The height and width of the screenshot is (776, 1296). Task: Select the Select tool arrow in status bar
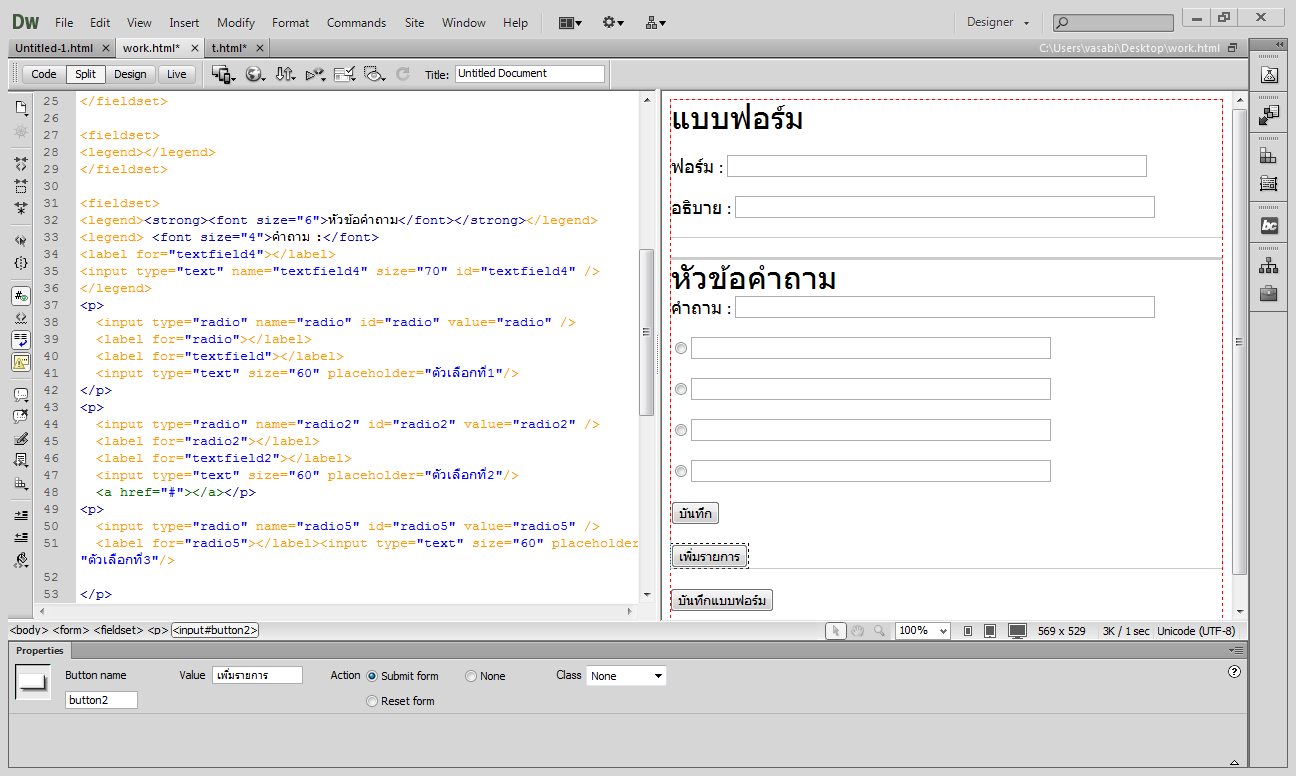coord(836,631)
